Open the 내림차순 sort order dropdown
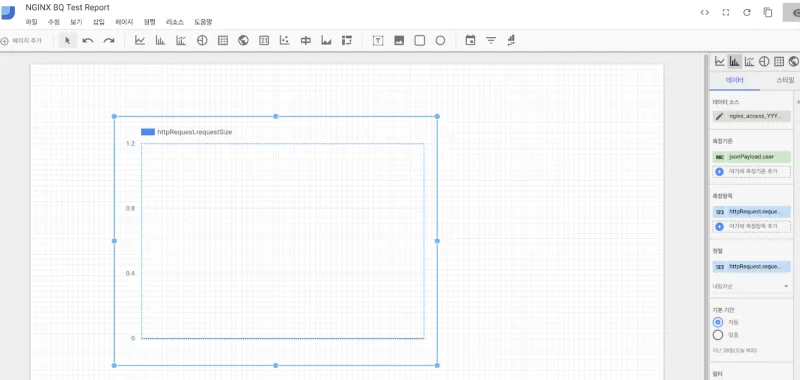800x380 pixels. [x=751, y=287]
